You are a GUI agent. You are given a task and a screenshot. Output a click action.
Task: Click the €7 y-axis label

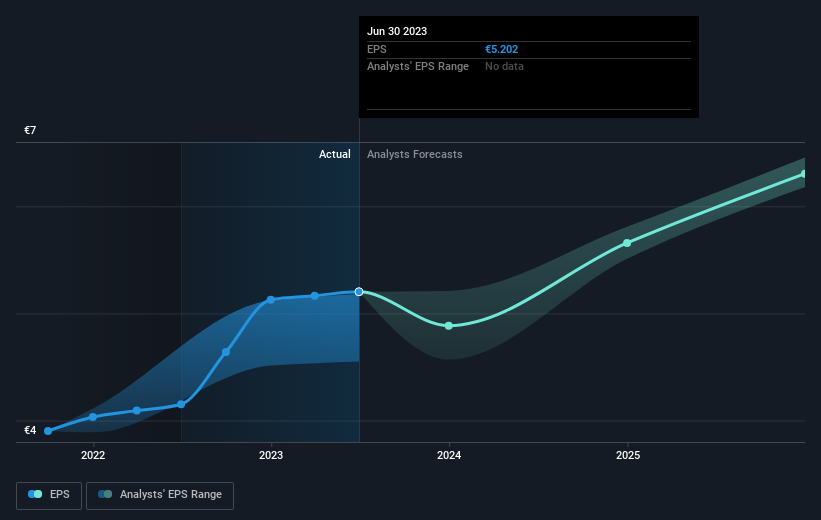30,130
